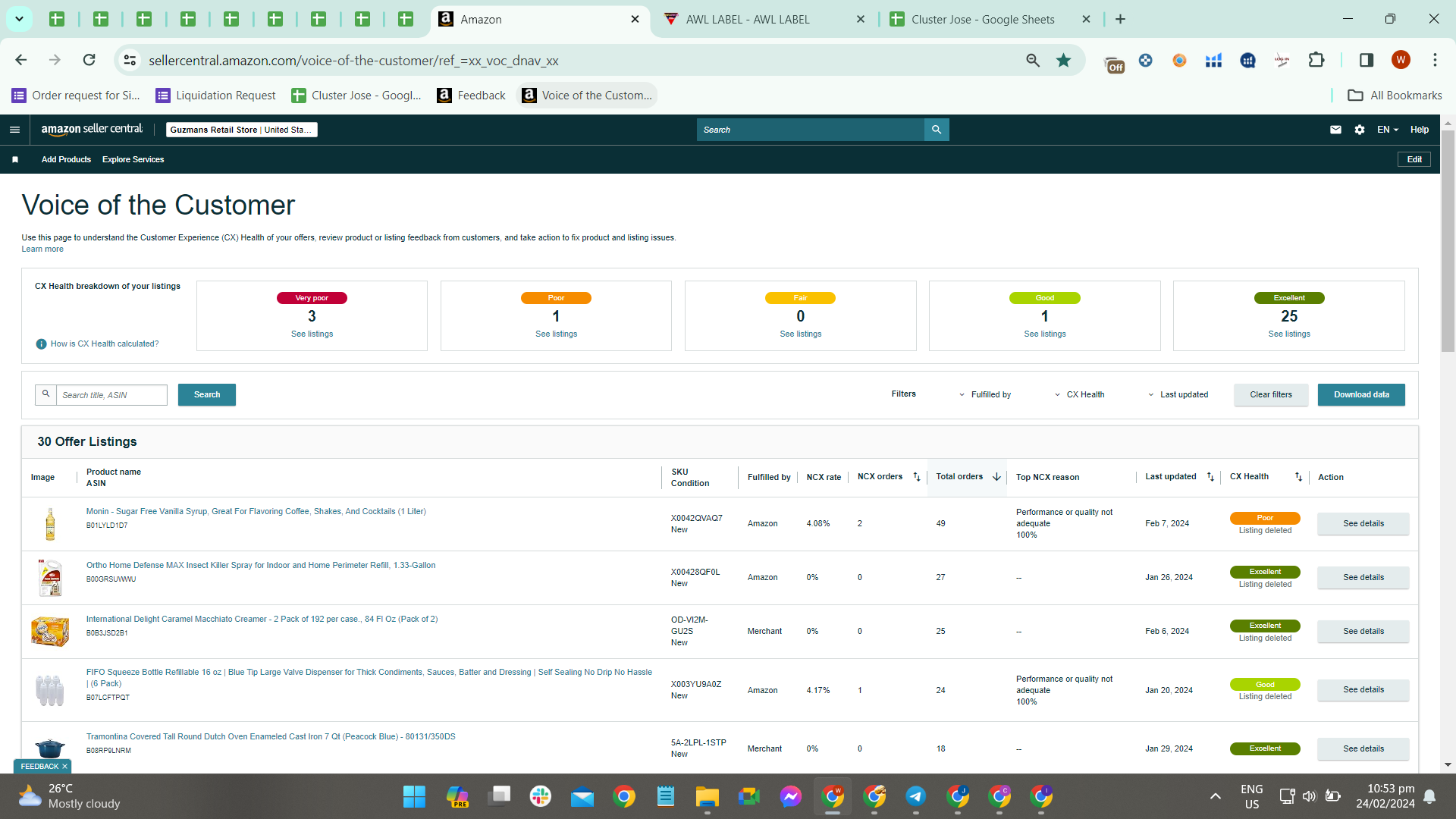Open How is CX Health calculated link
The image size is (1456, 819).
(105, 344)
